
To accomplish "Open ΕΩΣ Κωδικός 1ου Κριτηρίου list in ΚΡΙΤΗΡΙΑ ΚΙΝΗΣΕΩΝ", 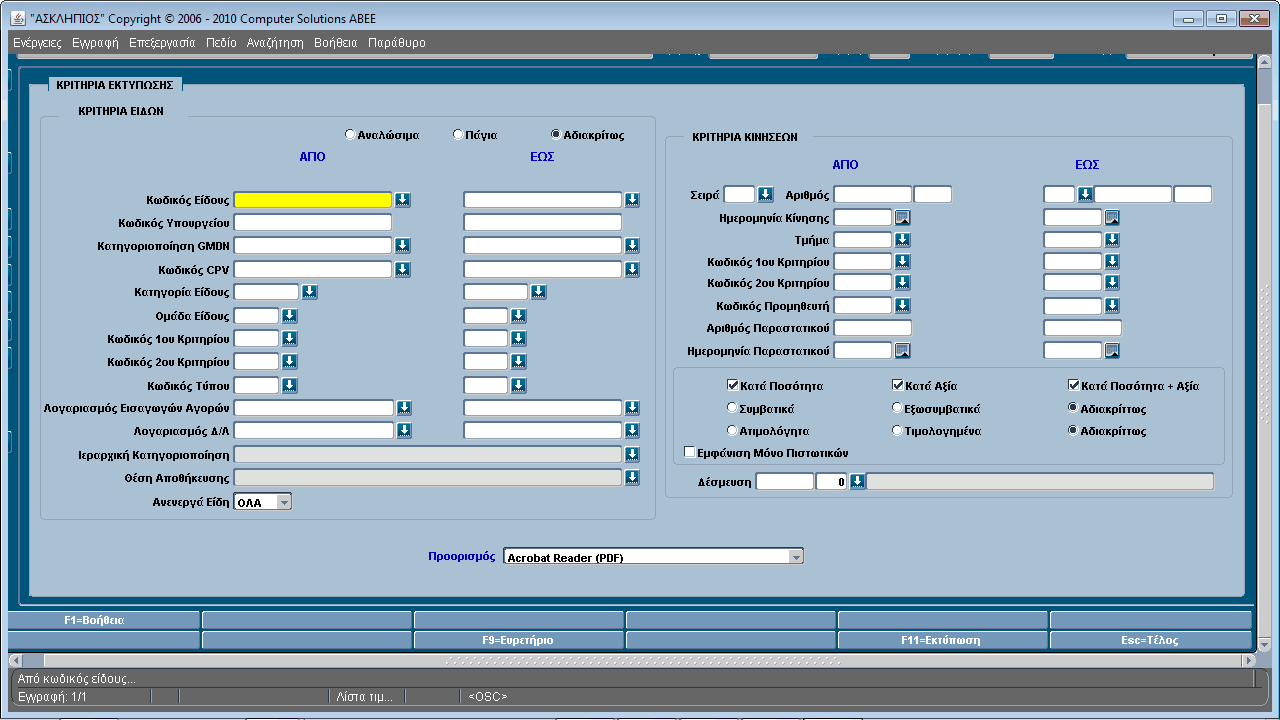I will (1112, 262).
